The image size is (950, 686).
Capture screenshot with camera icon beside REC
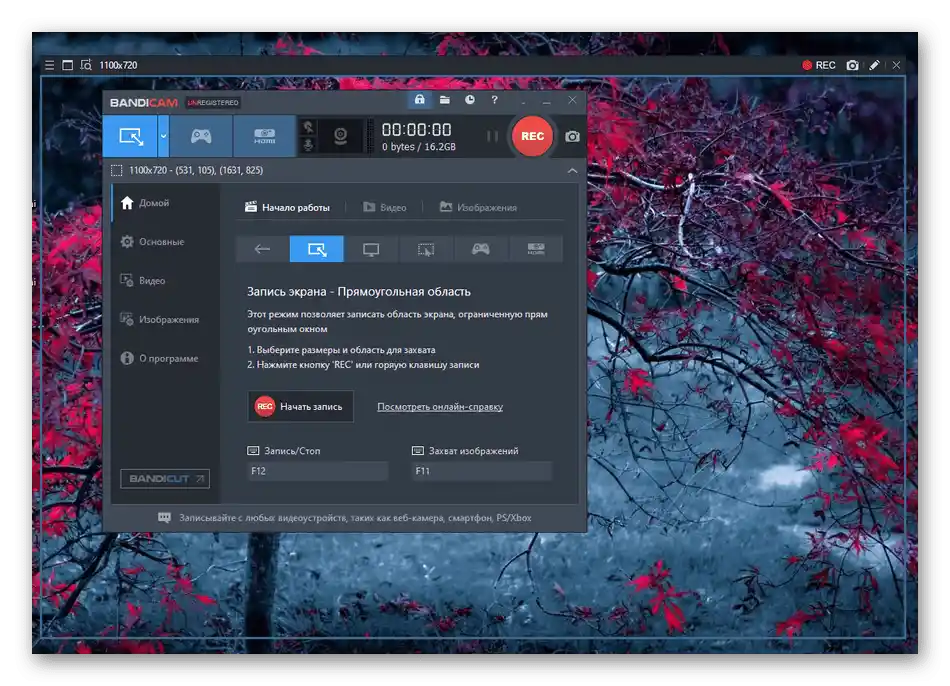click(572, 136)
